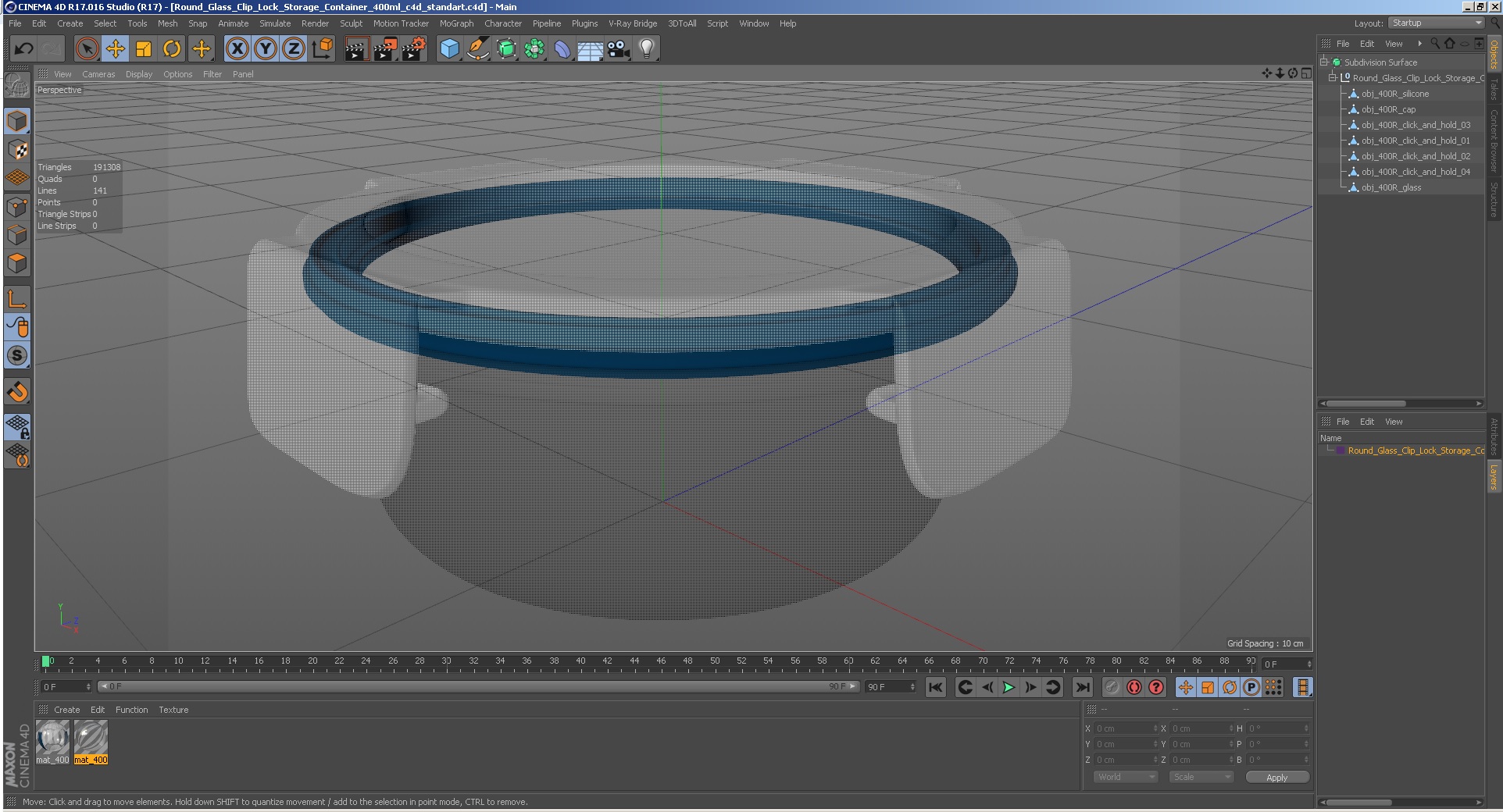Viewport: 1503px width, 812px height.
Task: Toggle Position keyframe recording button
Action: pyautogui.click(x=1186, y=687)
